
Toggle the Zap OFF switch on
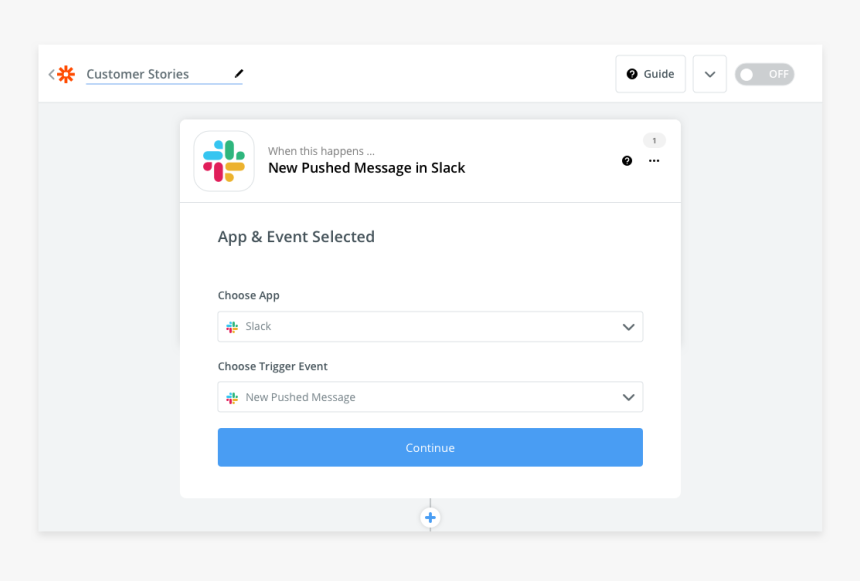765,74
